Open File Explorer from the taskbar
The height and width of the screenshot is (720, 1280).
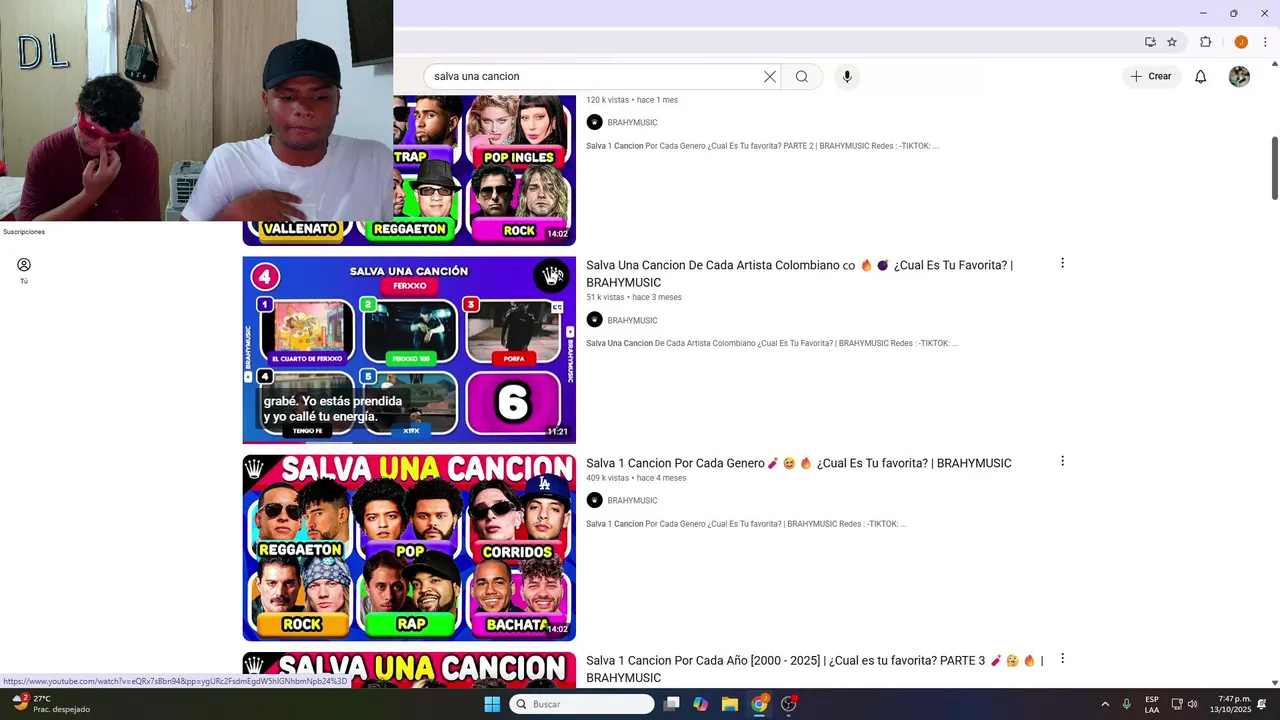pyautogui.click(x=730, y=704)
